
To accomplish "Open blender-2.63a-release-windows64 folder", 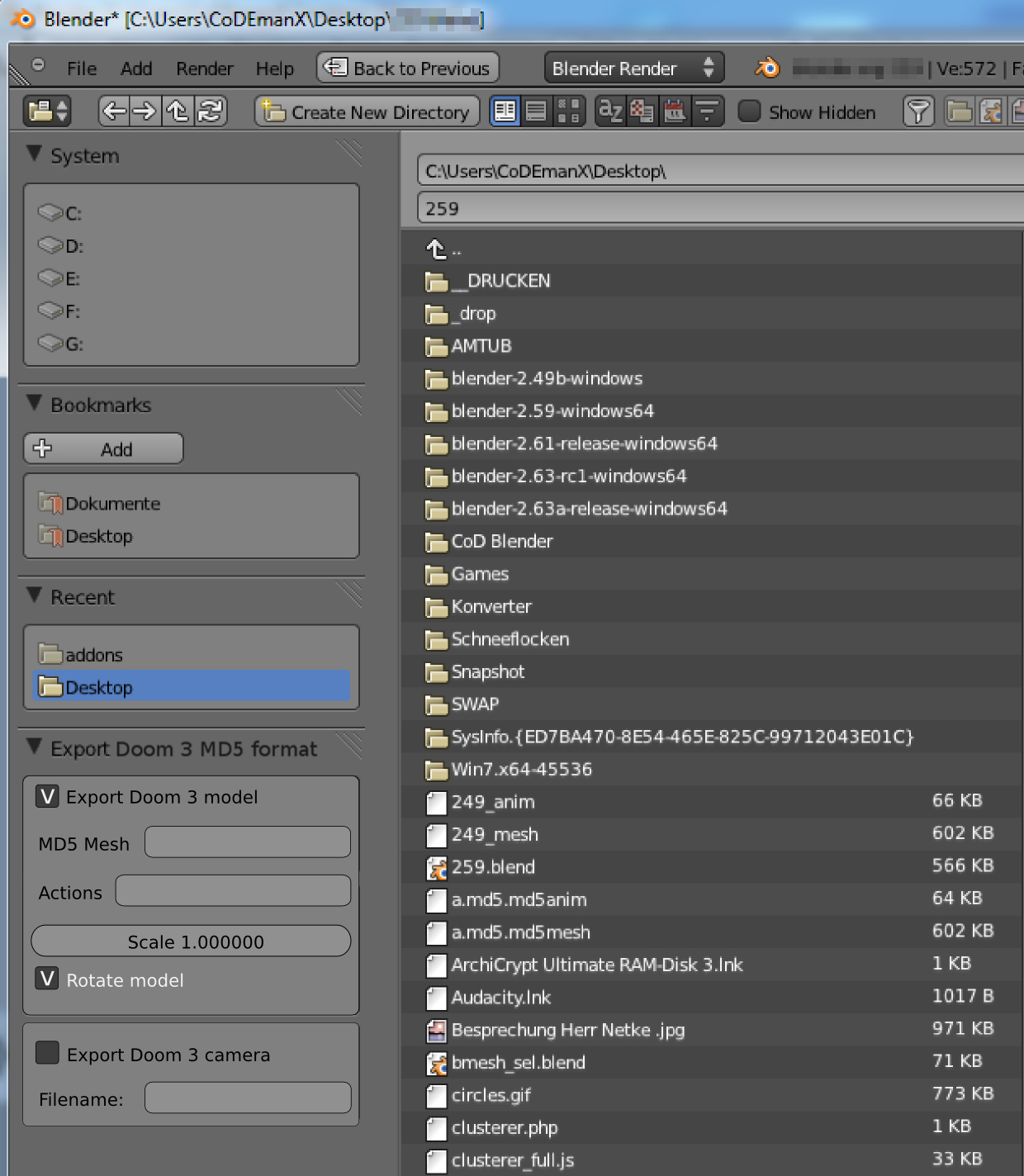I will 712,509.
